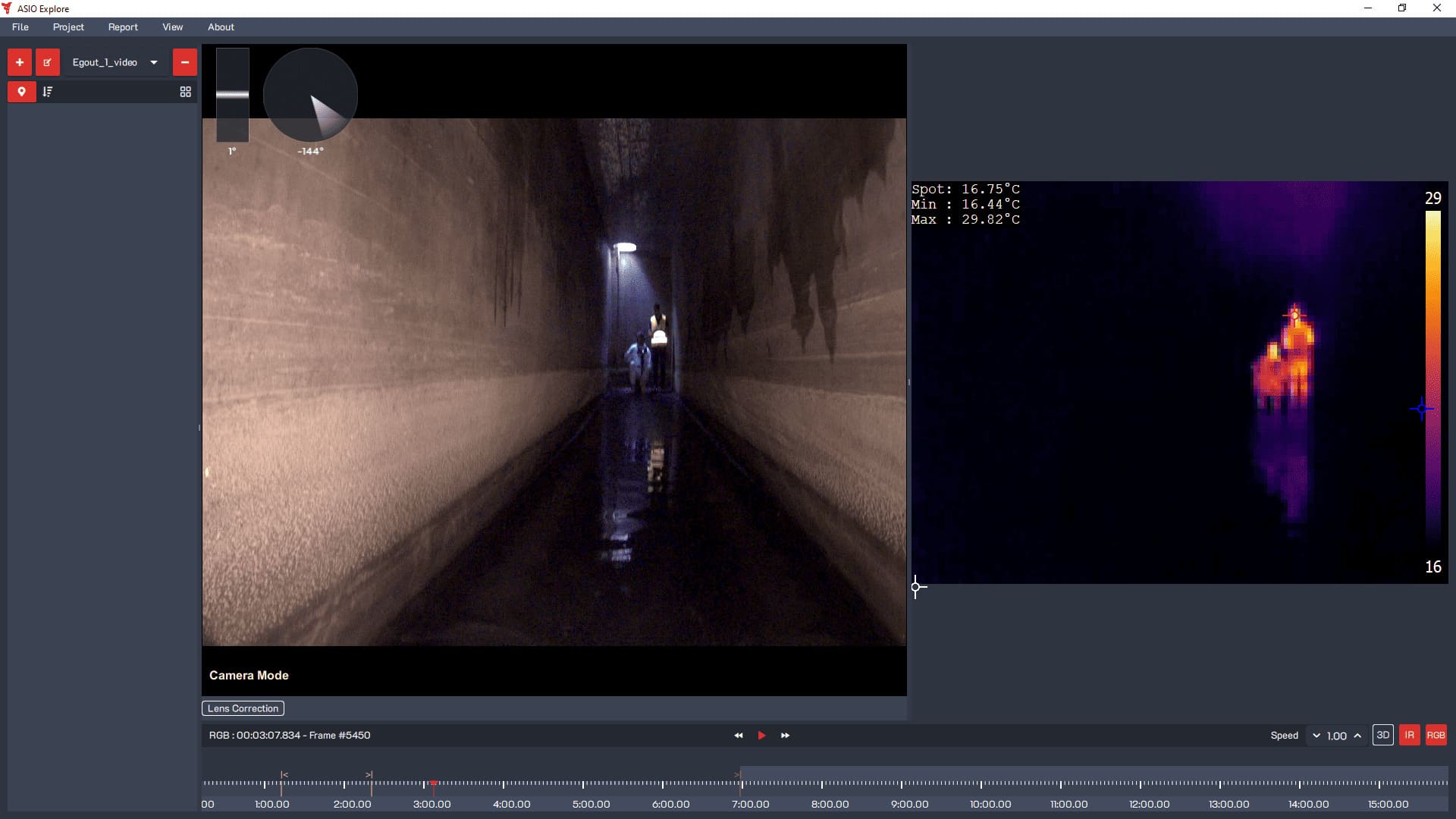Click the red edit project icon
Screen dimensions: 1456x819
coord(47,62)
